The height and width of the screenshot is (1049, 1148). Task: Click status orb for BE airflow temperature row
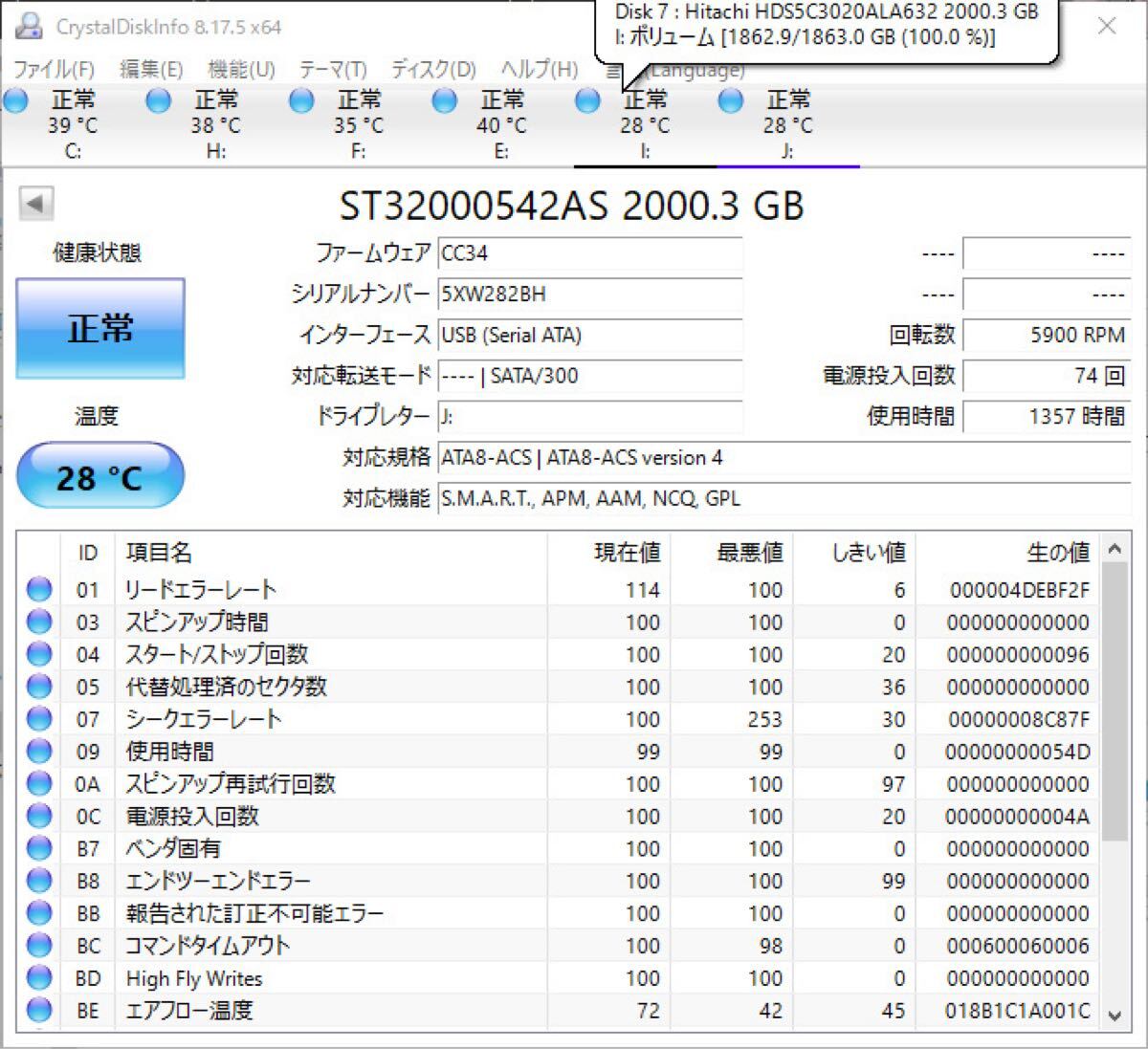[39, 1010]
